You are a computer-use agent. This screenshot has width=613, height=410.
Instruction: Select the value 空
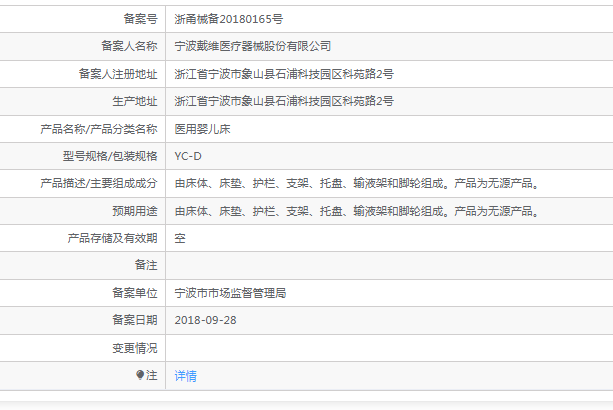coord(180,238)
